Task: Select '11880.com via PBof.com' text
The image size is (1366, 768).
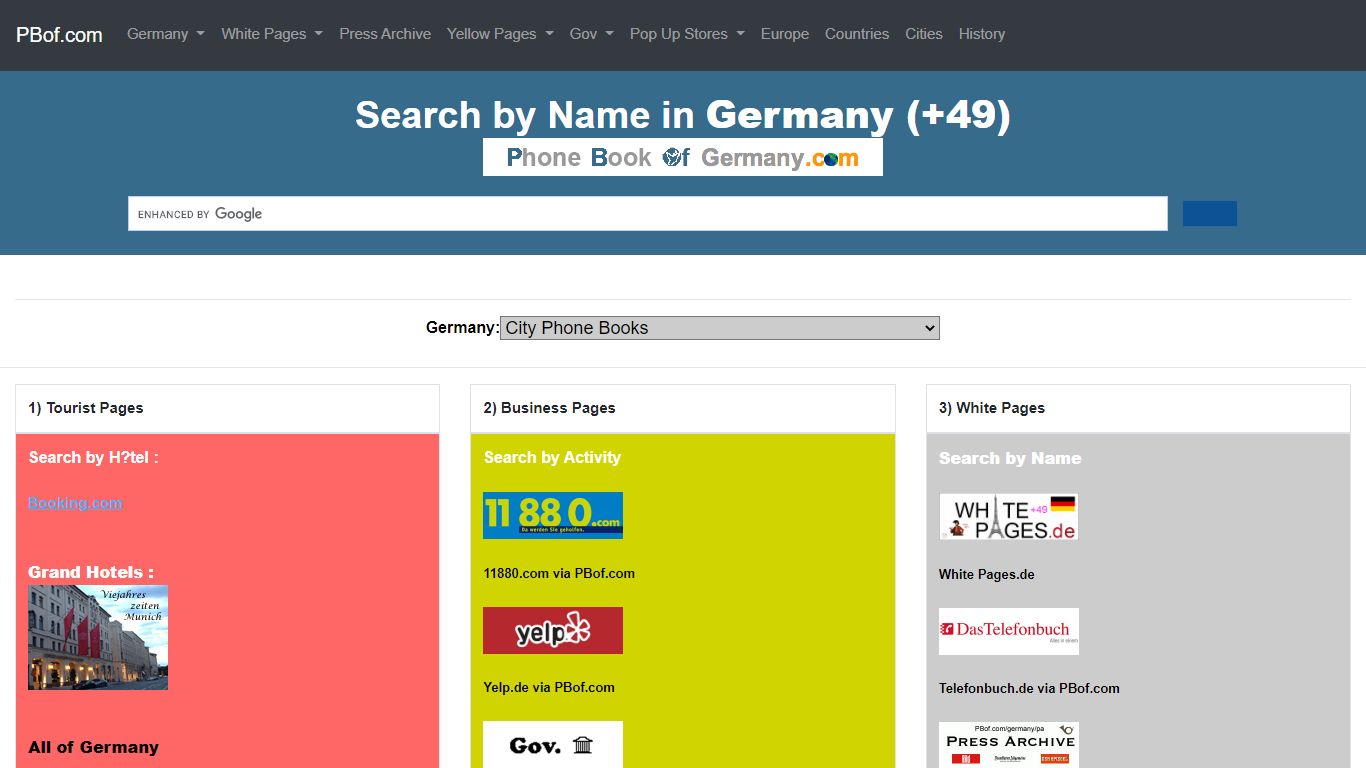Action: coord(559,573)
